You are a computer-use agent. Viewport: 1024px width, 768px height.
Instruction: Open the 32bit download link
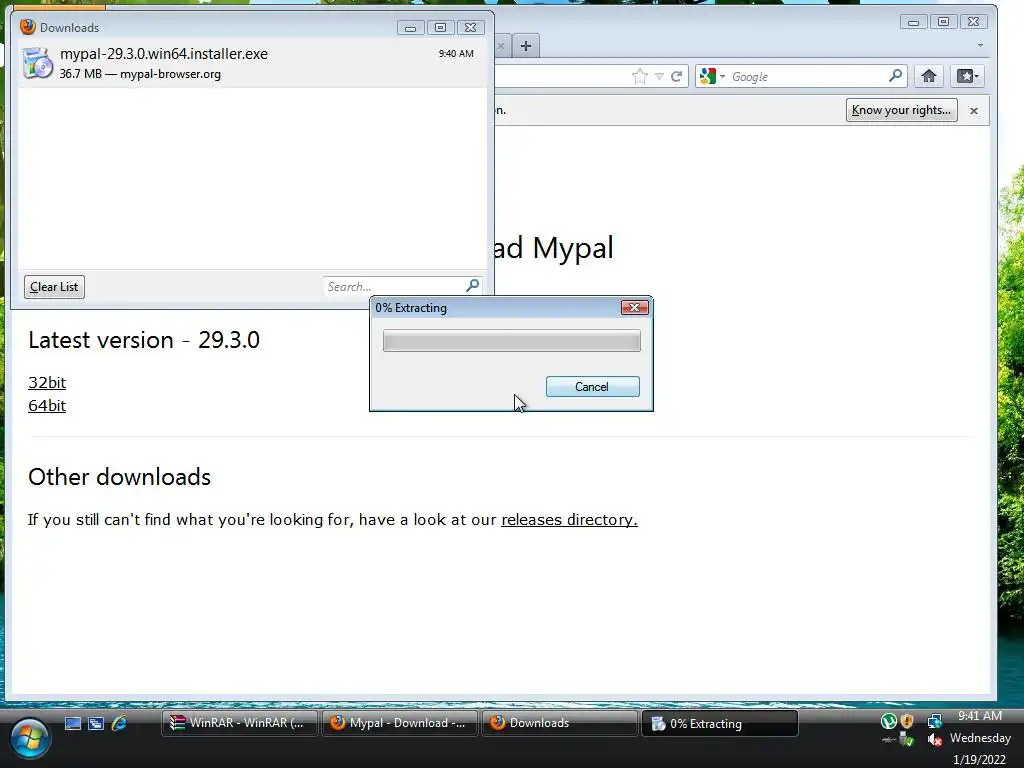pos(47,383)
